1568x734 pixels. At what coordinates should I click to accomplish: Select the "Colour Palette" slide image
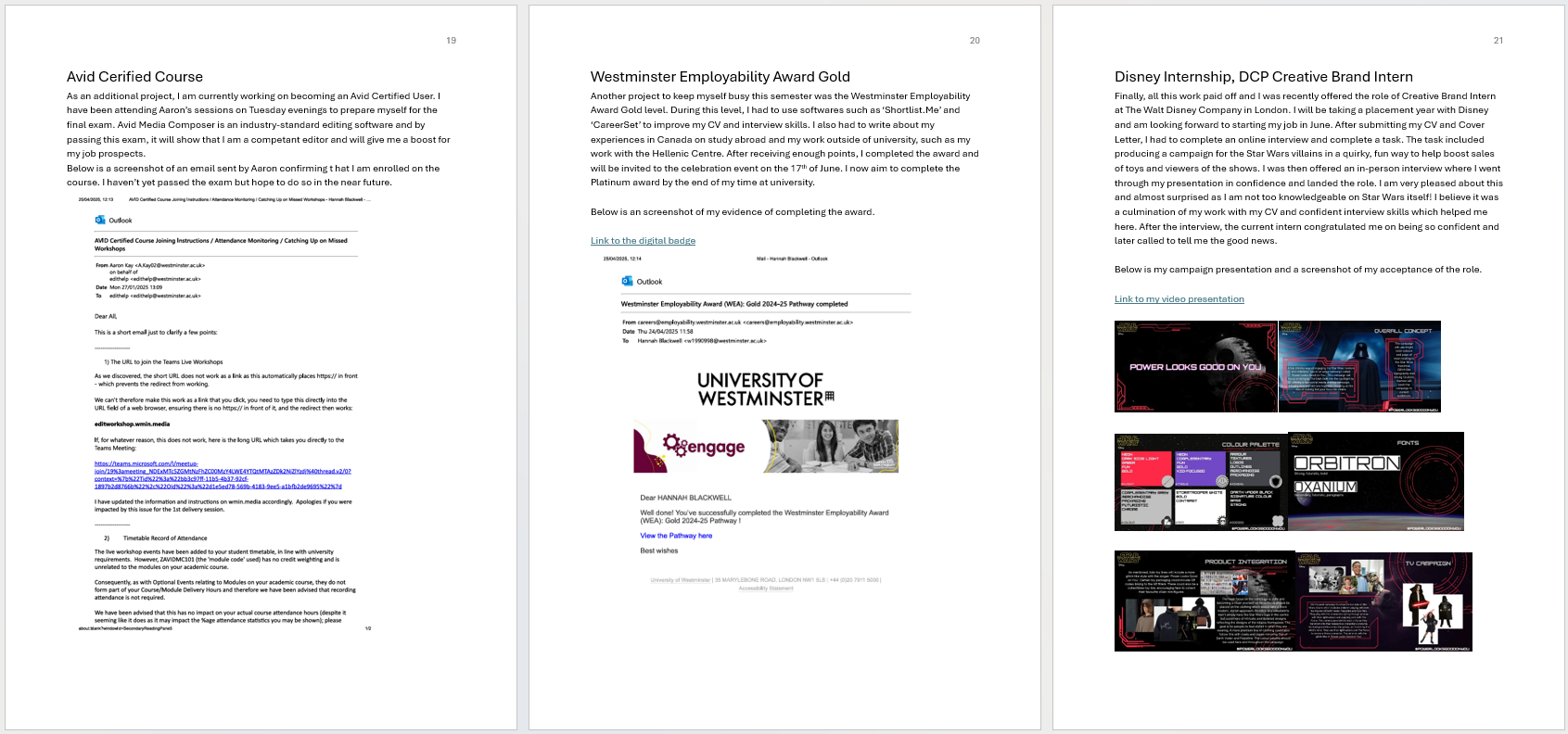tap(1201, 482)
